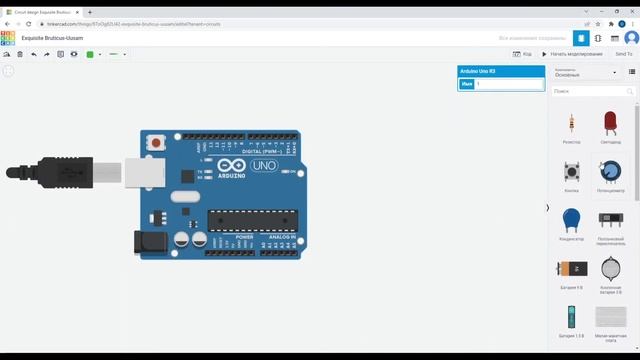Screen dimensions: 640x360
Task: Open the component list view
Action: 615,38
